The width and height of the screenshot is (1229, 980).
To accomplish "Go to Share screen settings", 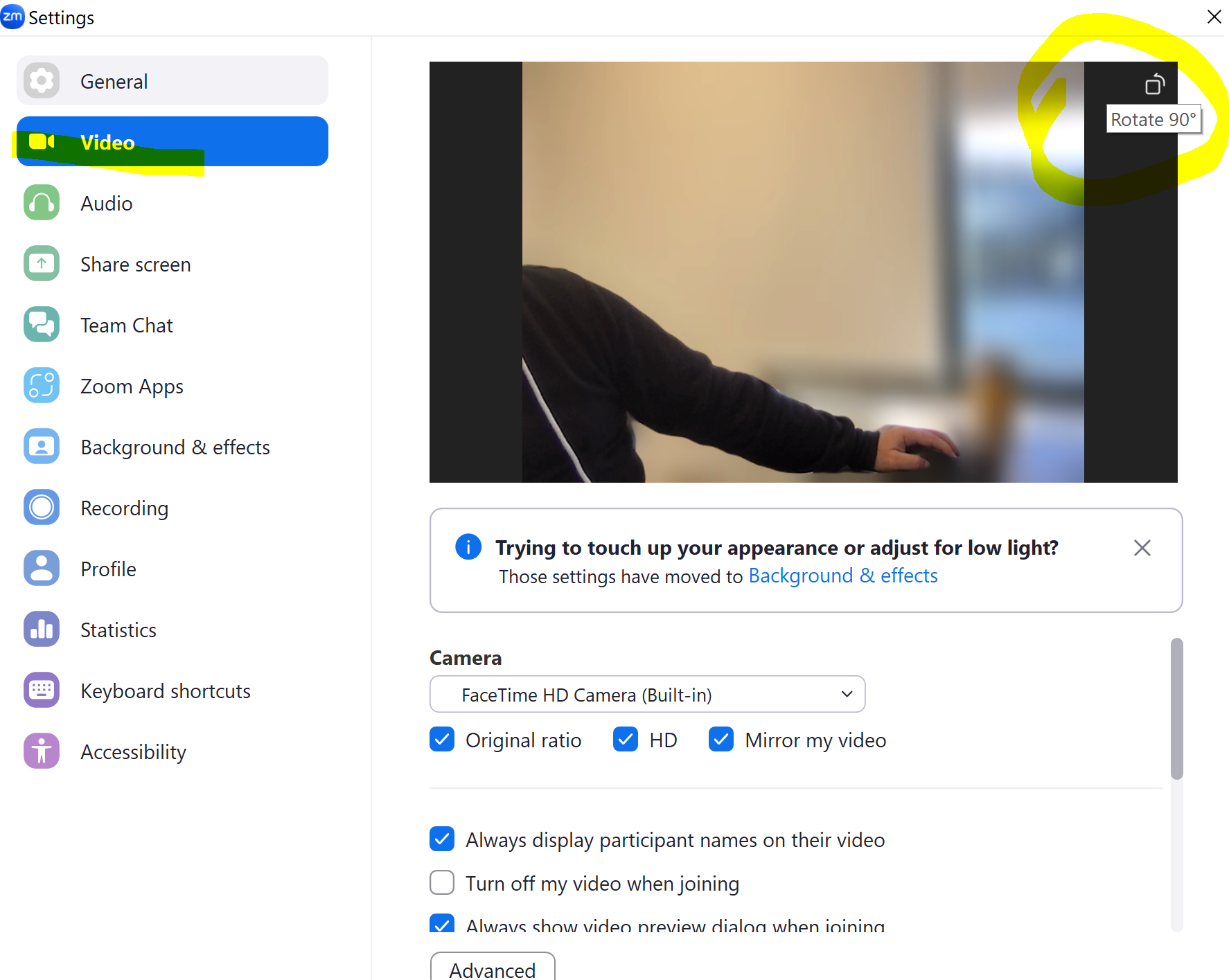I will coord(173,264).
